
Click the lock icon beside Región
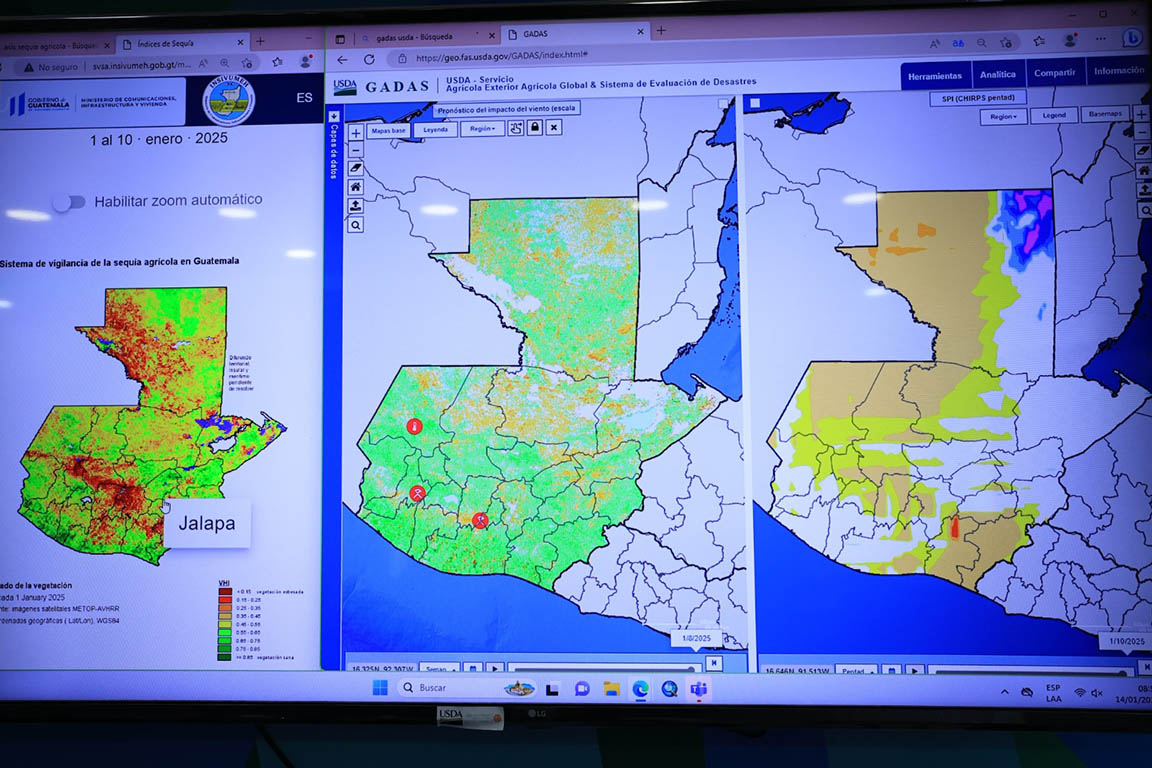(535, 128)
